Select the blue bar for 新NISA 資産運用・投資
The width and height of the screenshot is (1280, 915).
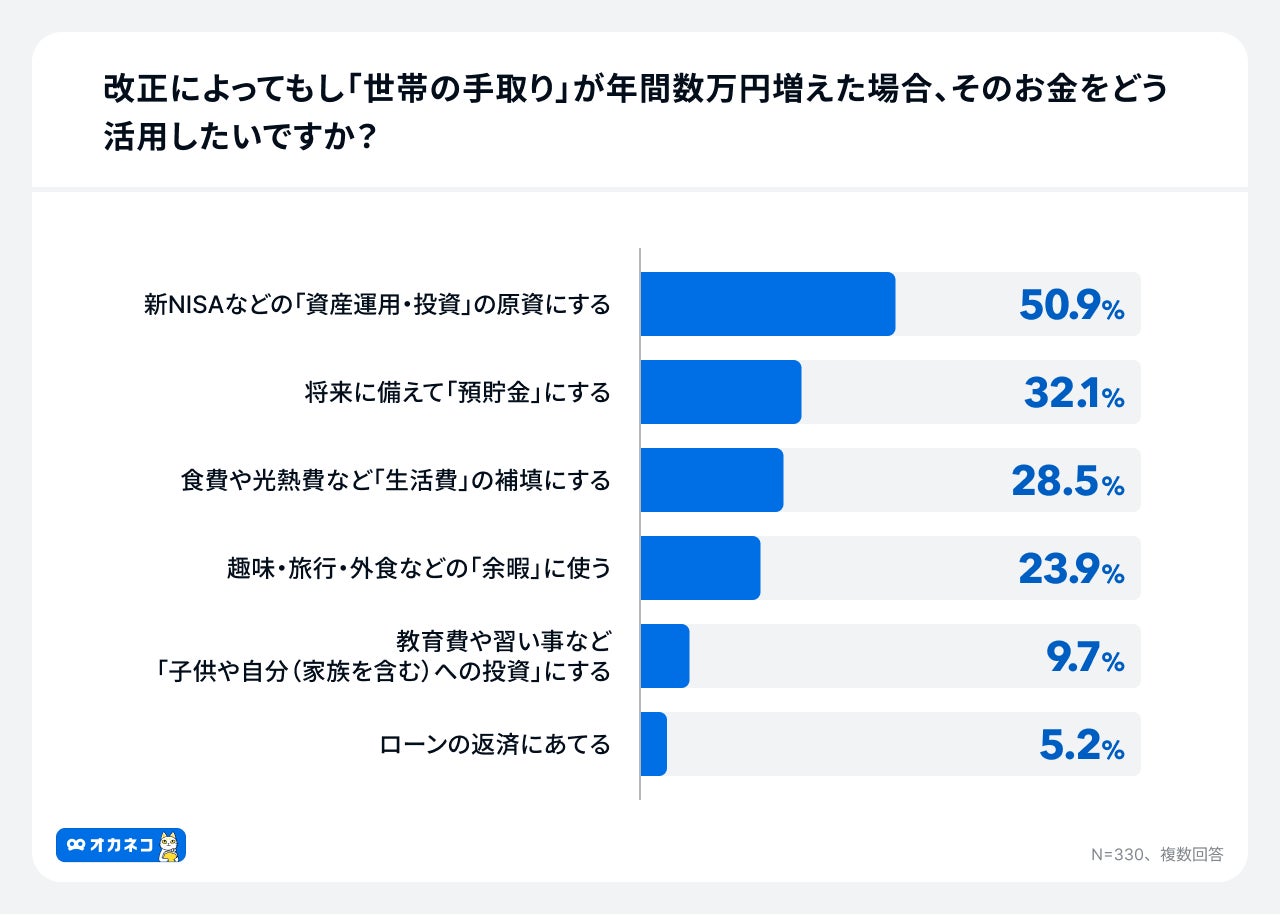767,304
